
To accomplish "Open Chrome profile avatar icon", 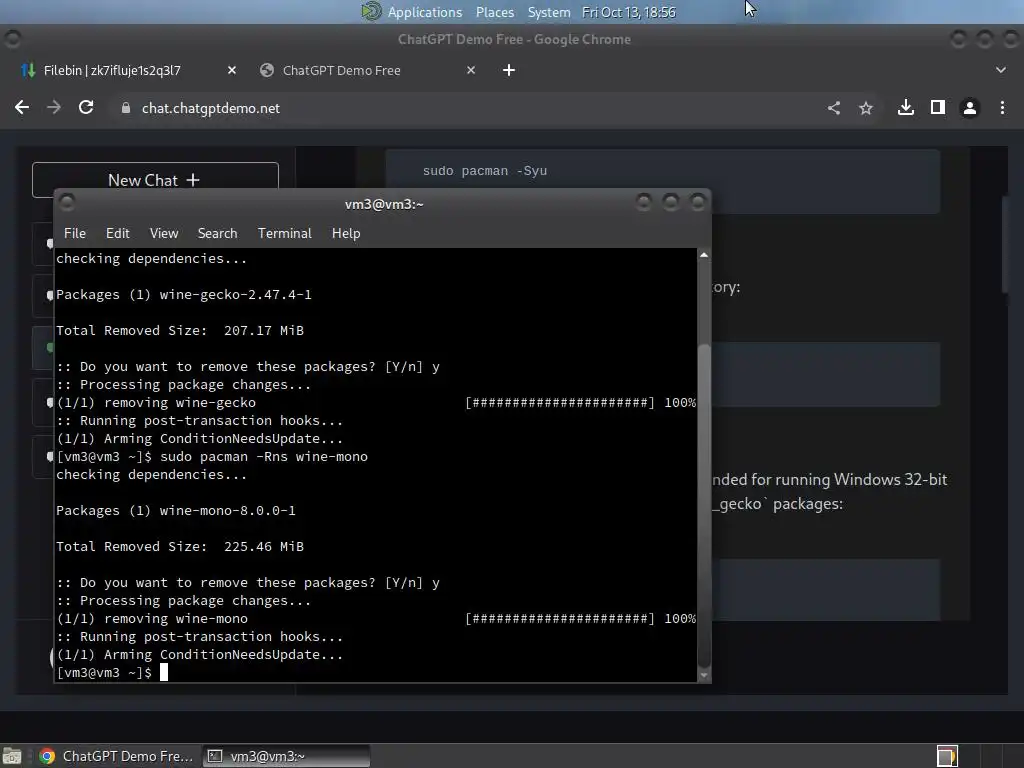I will click(x=970, y=108).
